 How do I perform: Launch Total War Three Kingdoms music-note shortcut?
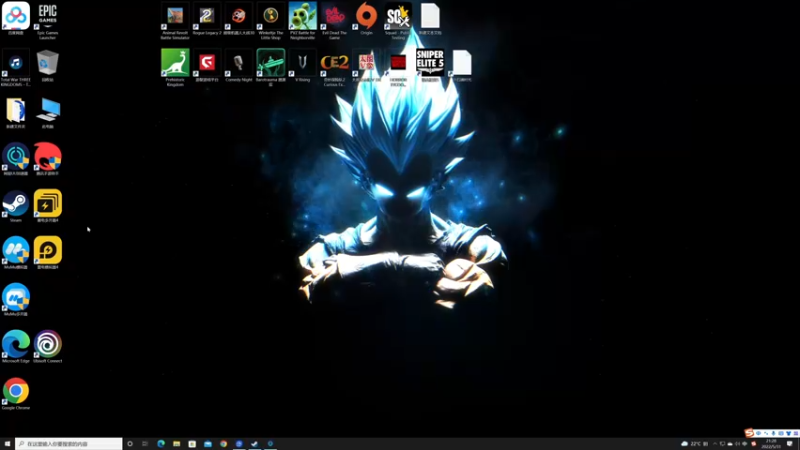tap(16, 67)
